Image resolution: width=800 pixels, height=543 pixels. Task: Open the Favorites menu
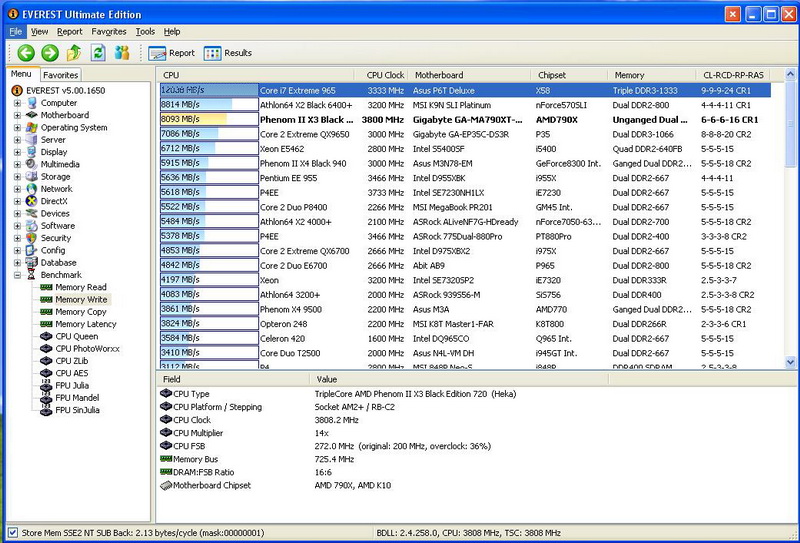tap(109, 32)
